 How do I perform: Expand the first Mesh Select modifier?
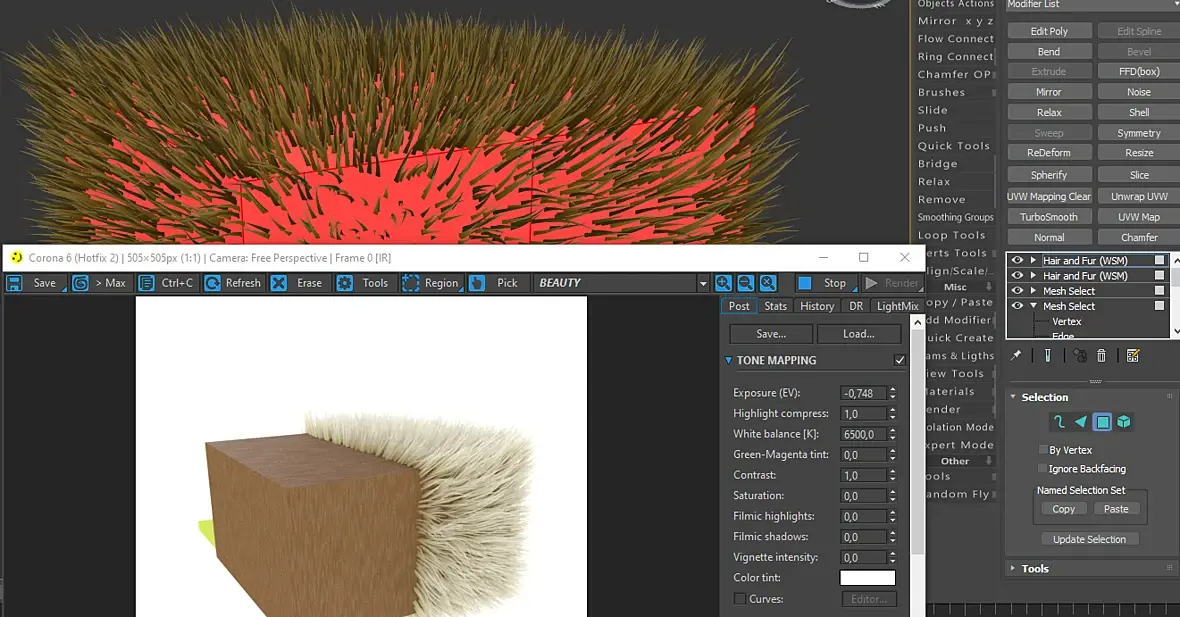(x=1033, y=291)
